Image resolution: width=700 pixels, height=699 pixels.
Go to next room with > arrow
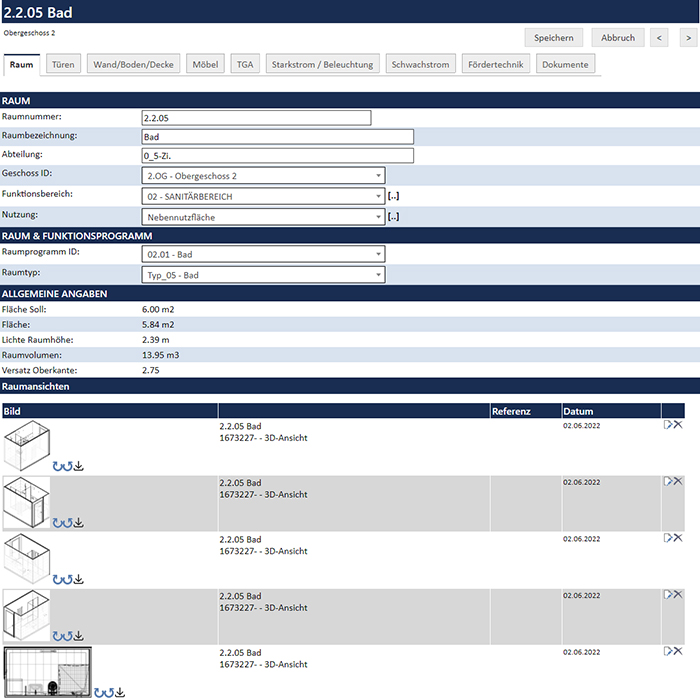(x=687, y=38)
